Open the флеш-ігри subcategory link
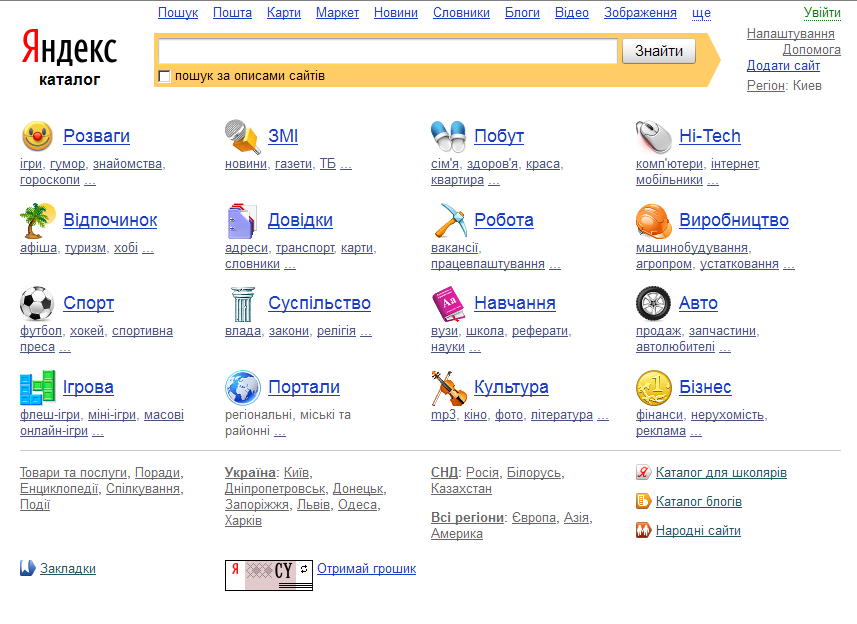 tap(50, 415)
